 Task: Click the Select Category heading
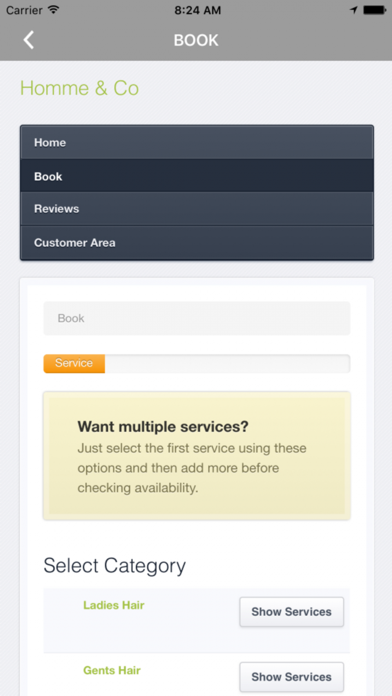[x=115, y=566]
